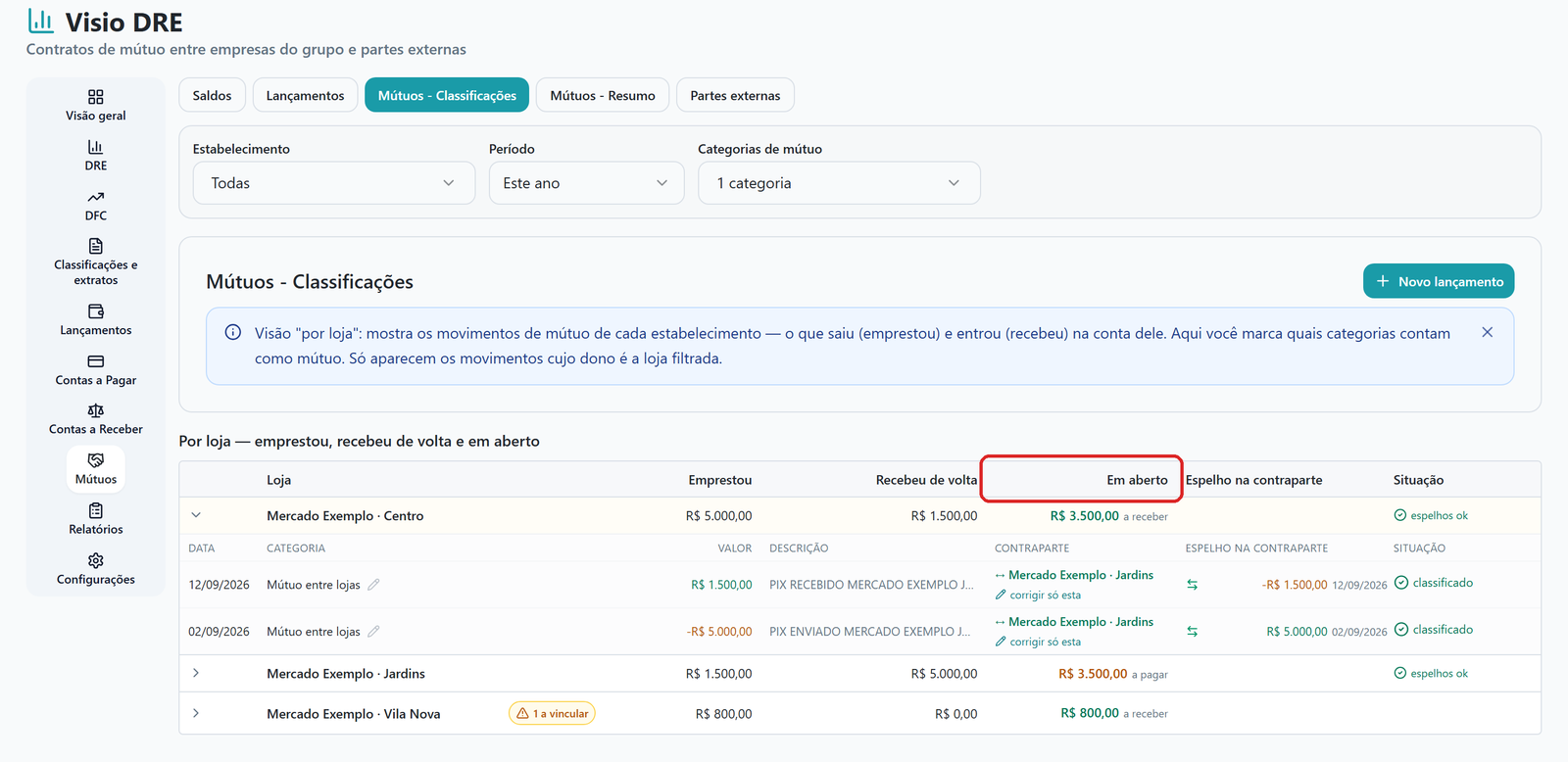The width and height of the screenshot is (1568, 762).
Task: Select Mútuos - Classificações tab
Action: [447, 95]
